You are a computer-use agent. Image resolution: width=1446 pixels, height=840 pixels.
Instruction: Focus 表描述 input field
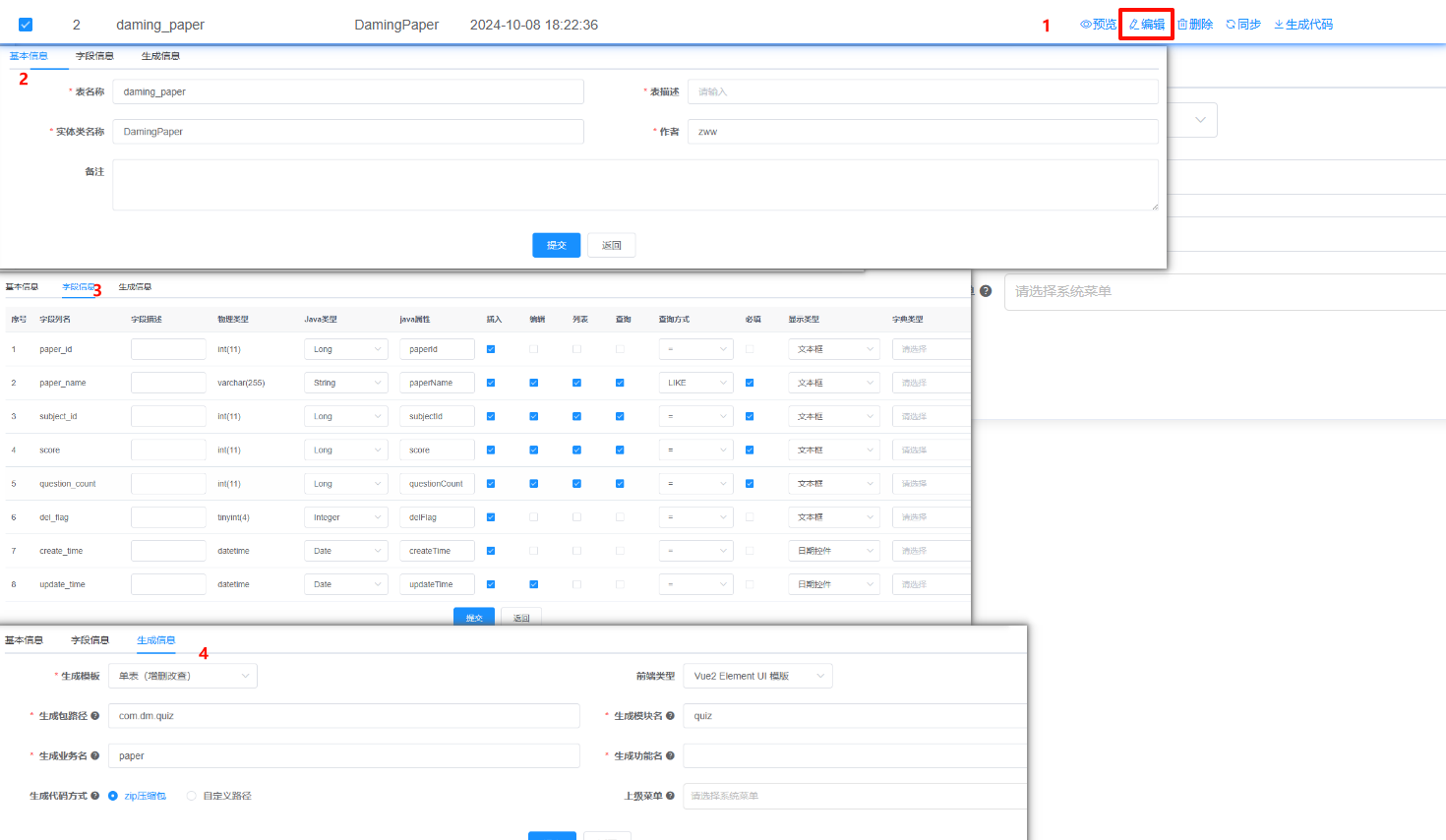pyautogui.click(x=923, y=91)
